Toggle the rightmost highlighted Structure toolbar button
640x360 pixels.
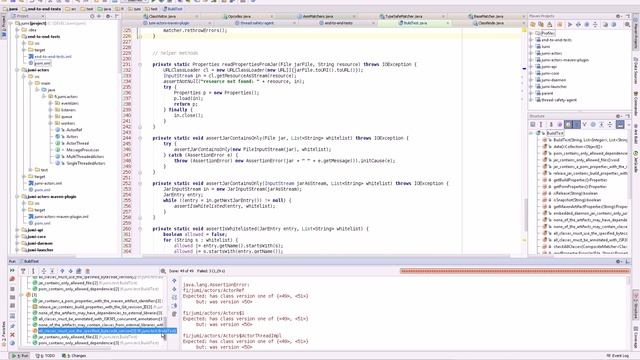620,124
